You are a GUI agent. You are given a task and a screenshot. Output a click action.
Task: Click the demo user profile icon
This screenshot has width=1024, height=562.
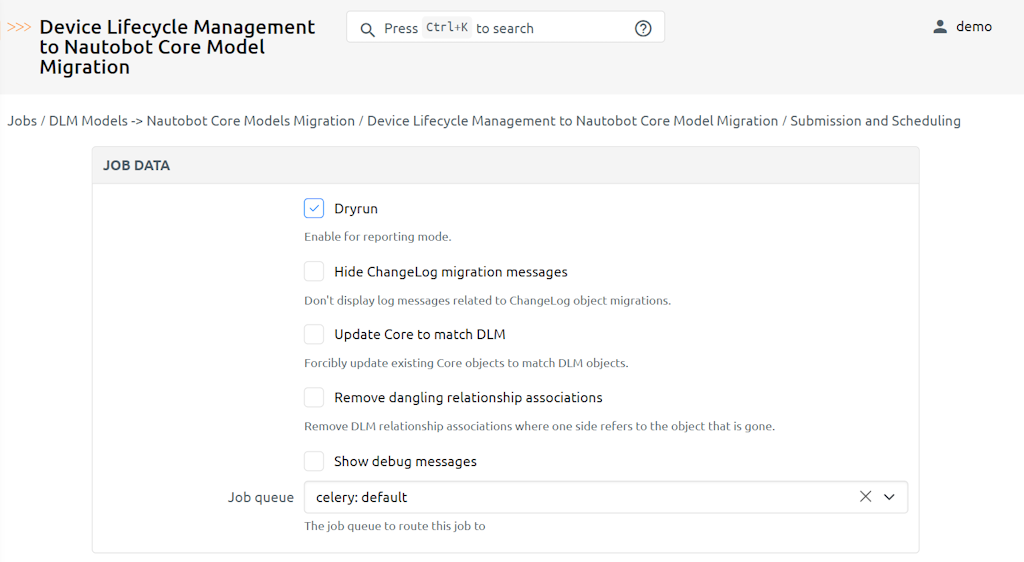click(x=940, y=27)
